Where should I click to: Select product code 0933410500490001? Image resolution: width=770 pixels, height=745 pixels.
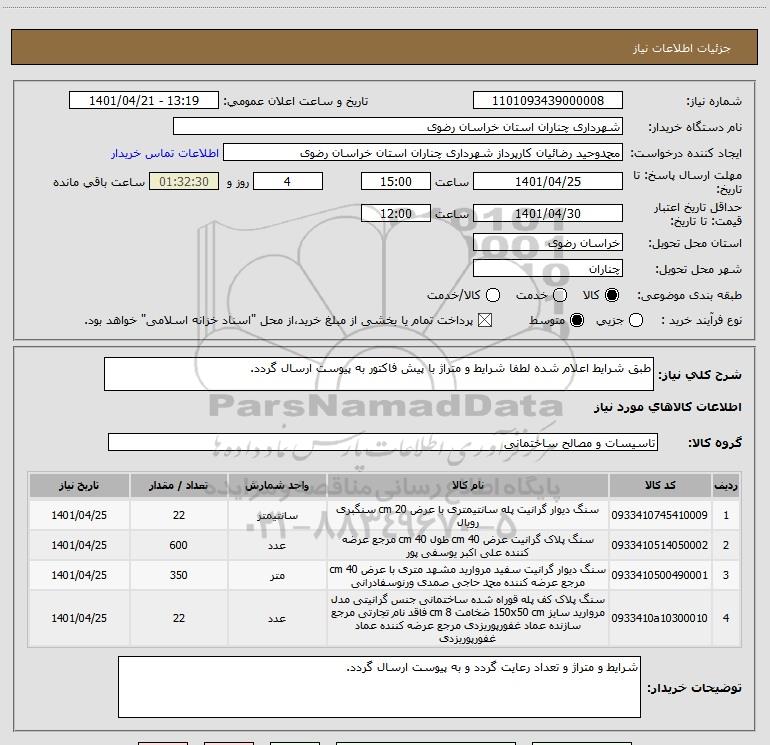pos(660,575)
